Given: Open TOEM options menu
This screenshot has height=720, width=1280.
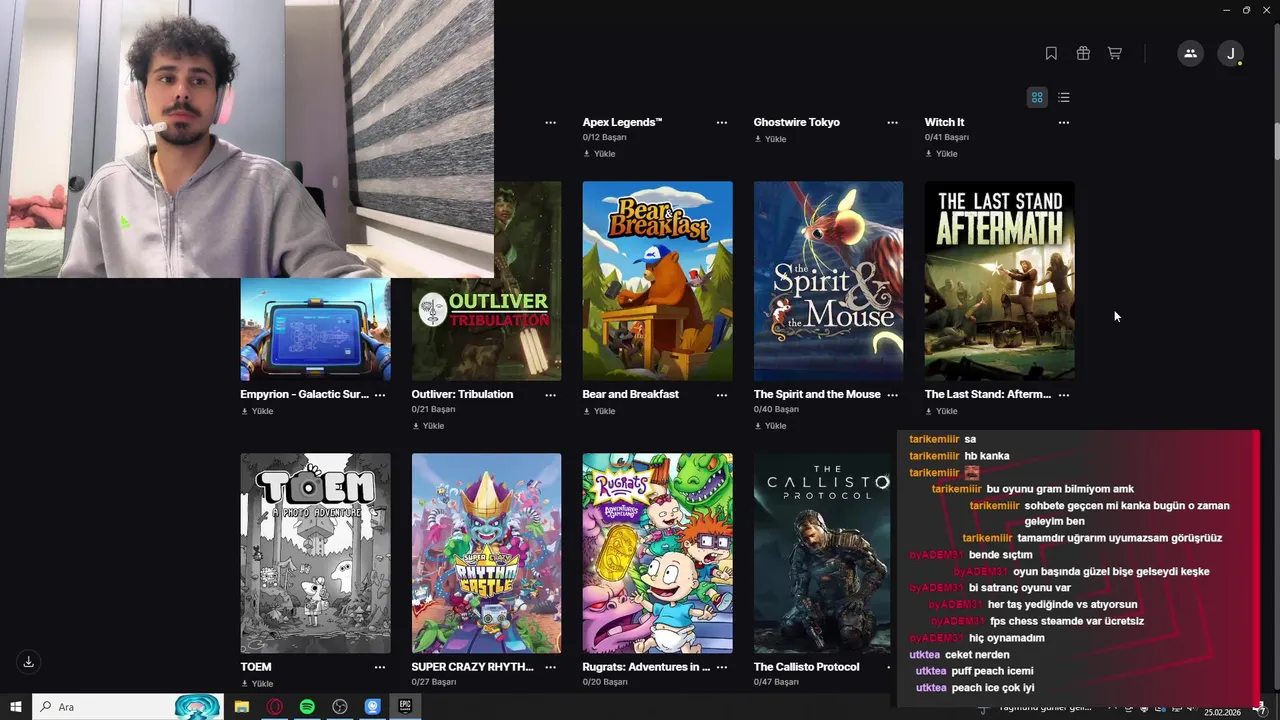Looking at the screenshot, I should pyautogui.click(x=380, y=667).
